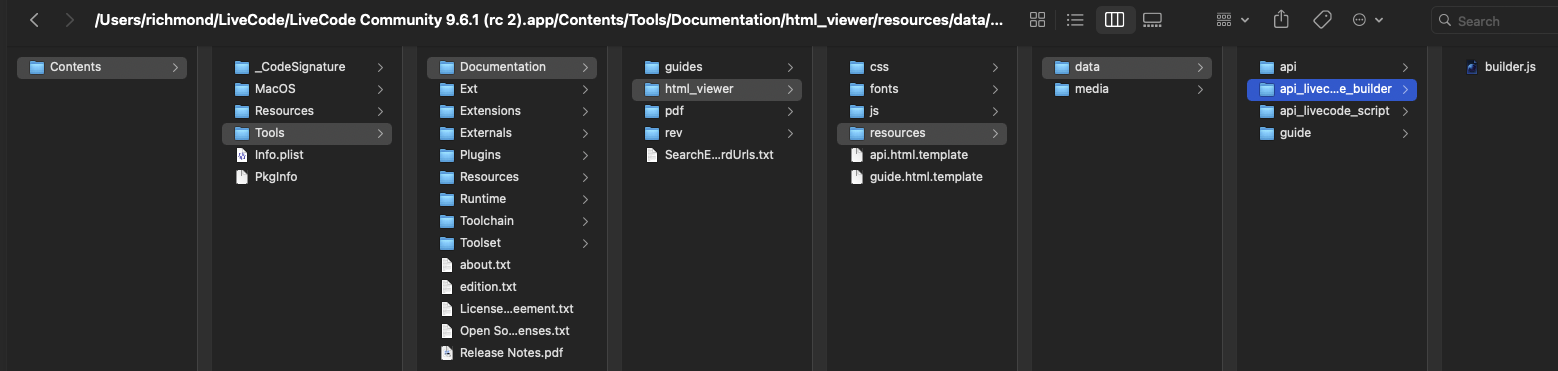
Task: Select the api_livec...e_builder folder
Action: (1332, 89)
